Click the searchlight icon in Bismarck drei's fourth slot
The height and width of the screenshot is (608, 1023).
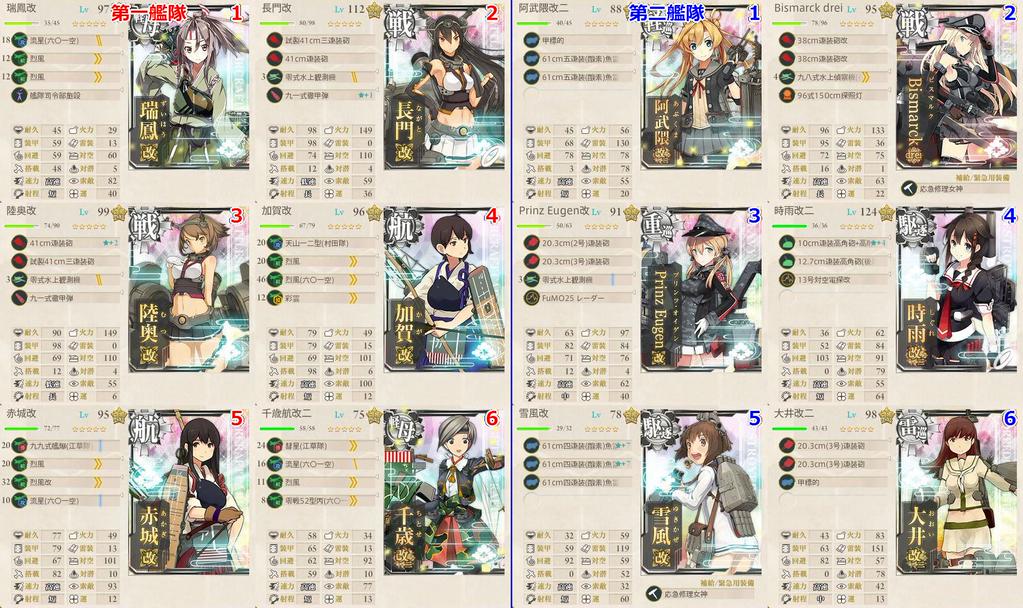click(787, 95)
